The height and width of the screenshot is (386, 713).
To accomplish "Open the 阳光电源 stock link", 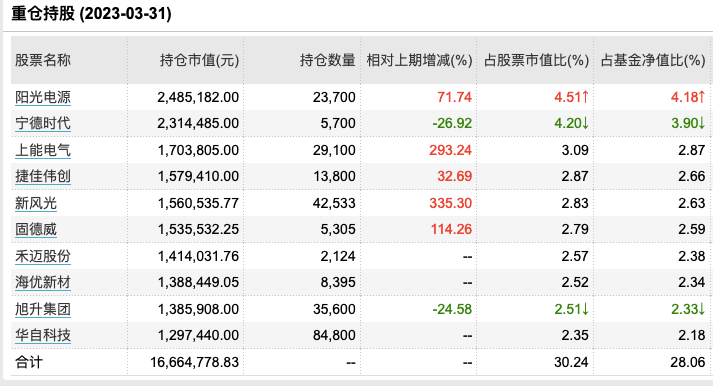I will point(43,97).
